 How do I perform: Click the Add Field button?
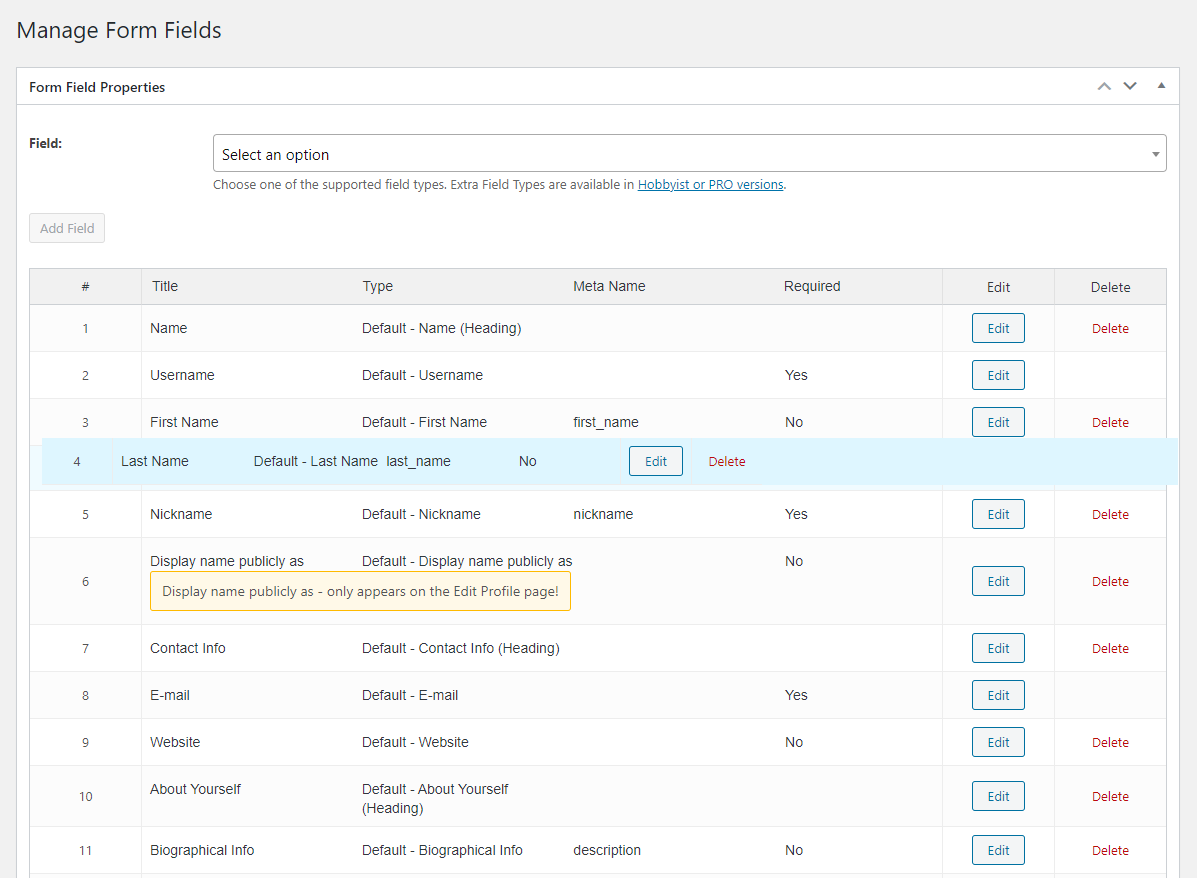(x=67, y=228)
